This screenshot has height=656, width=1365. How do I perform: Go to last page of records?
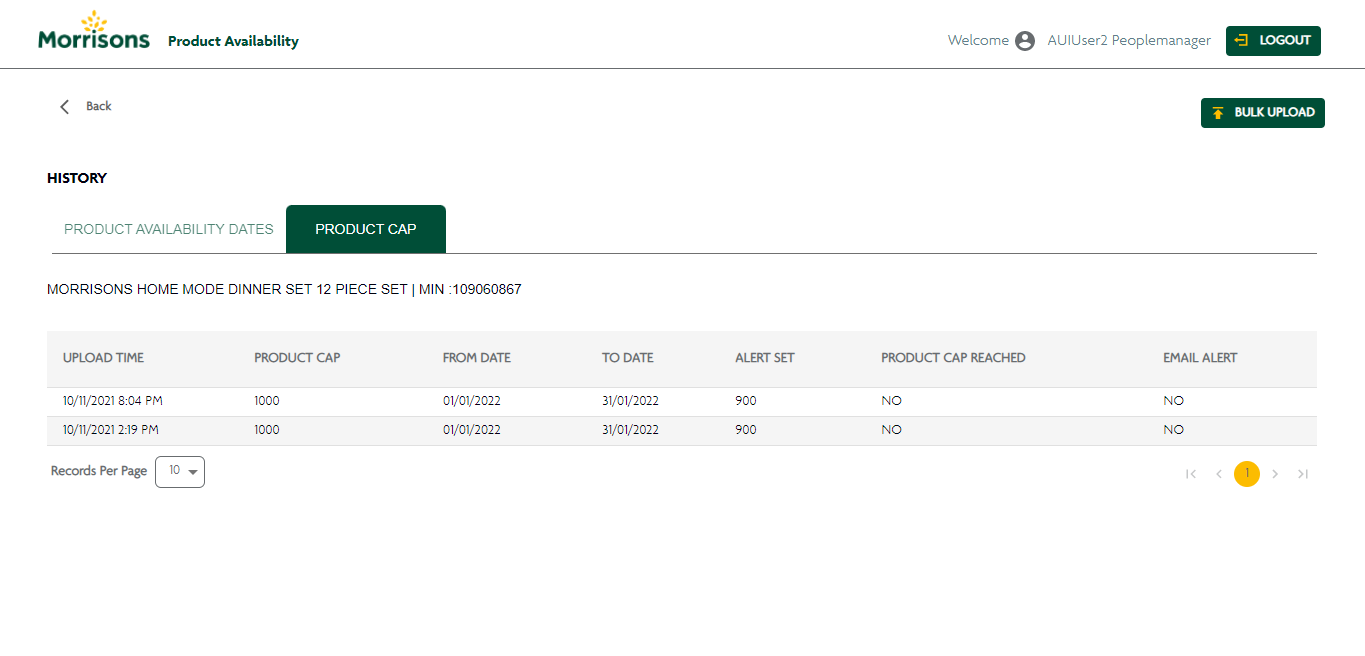pos(1303,474)
